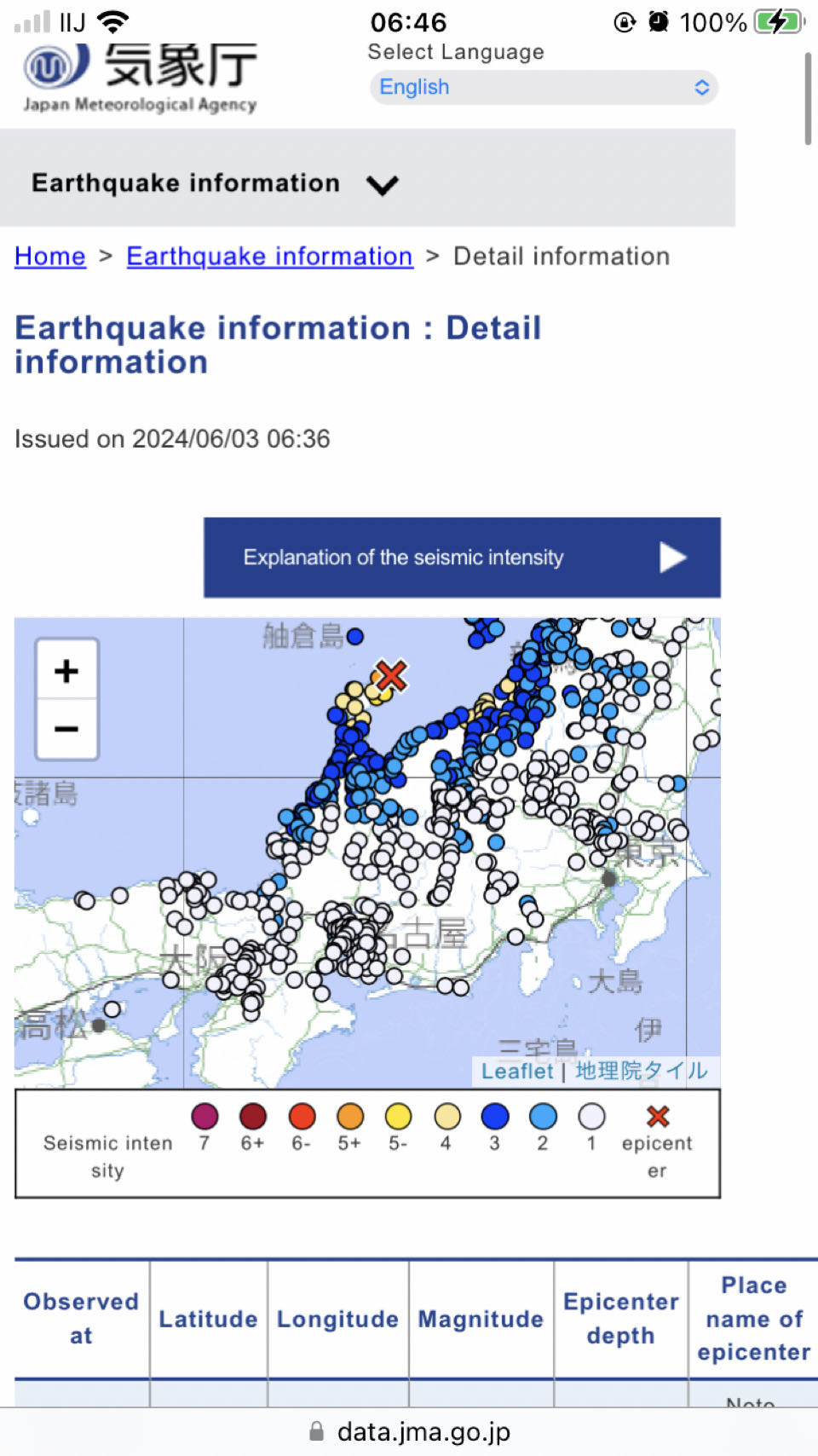This screenshot has height=1456, width=818.
Task: Open the Select Language dropdown showing English
Action: point(544,87)
